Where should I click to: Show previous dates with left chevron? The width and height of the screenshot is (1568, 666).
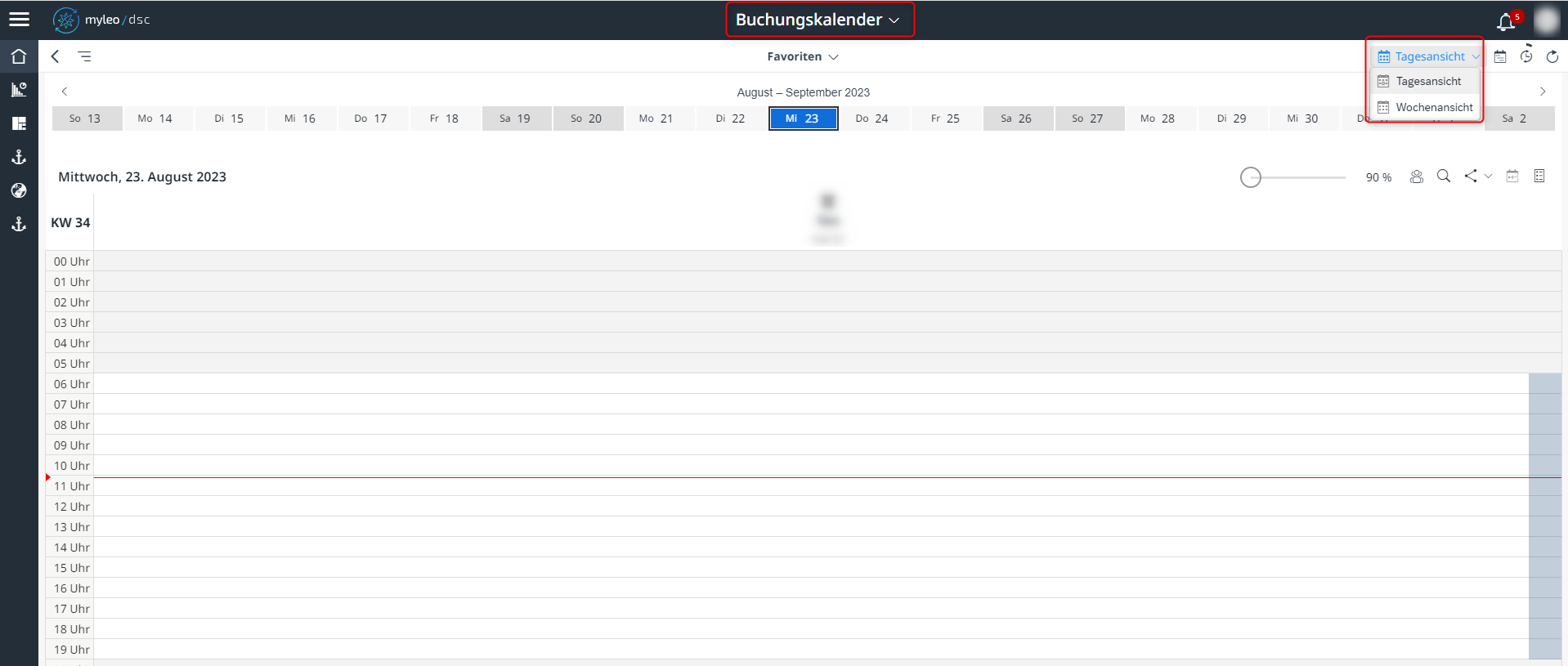coord(65,92)
